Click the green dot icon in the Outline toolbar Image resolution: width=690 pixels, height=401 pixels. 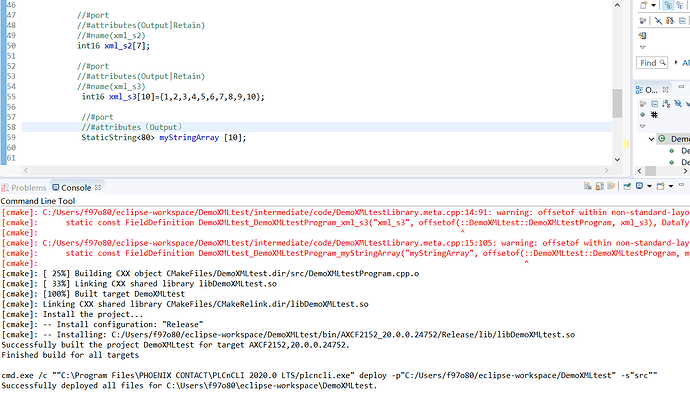[x=642, y=115]
